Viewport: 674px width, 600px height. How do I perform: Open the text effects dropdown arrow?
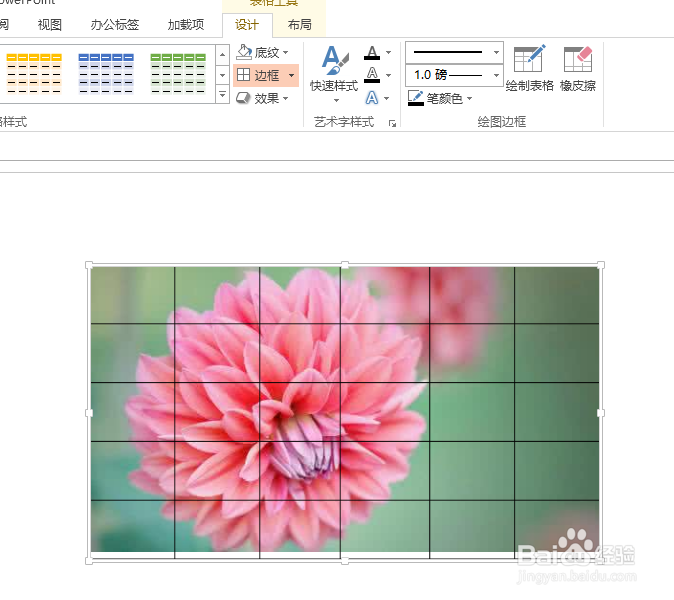tap(386, 98)
